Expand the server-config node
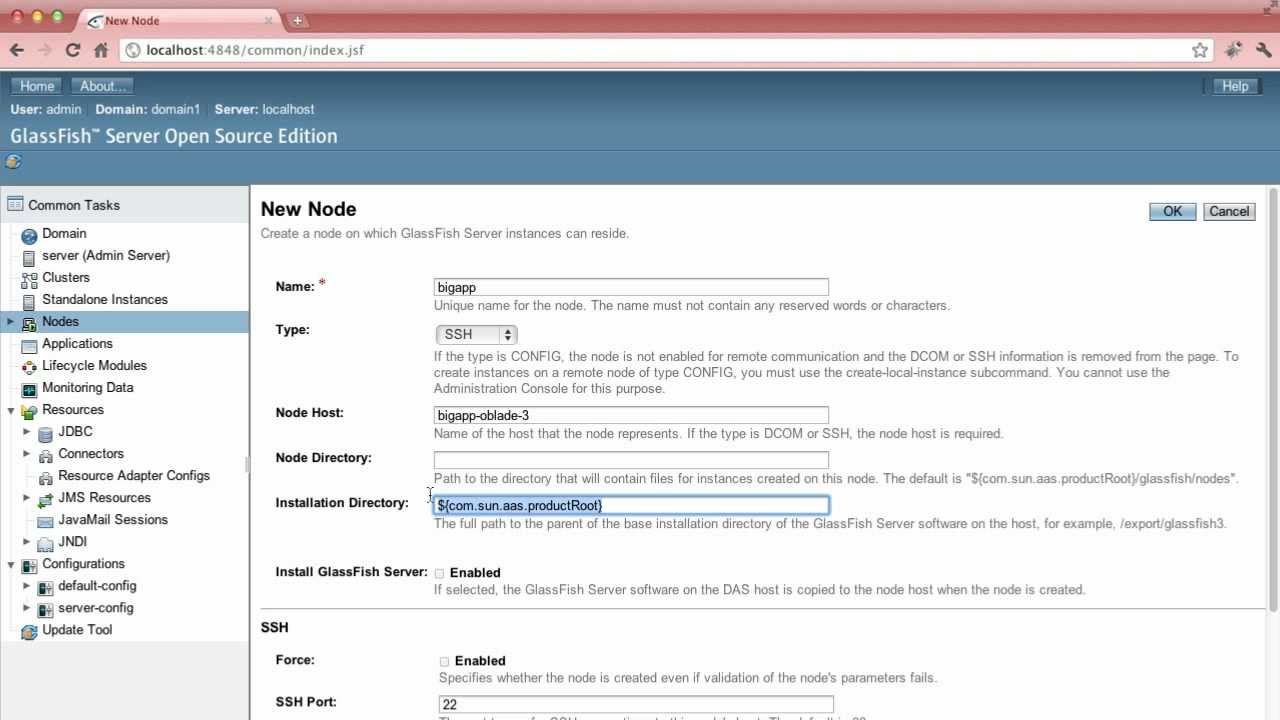 (27, 608)
